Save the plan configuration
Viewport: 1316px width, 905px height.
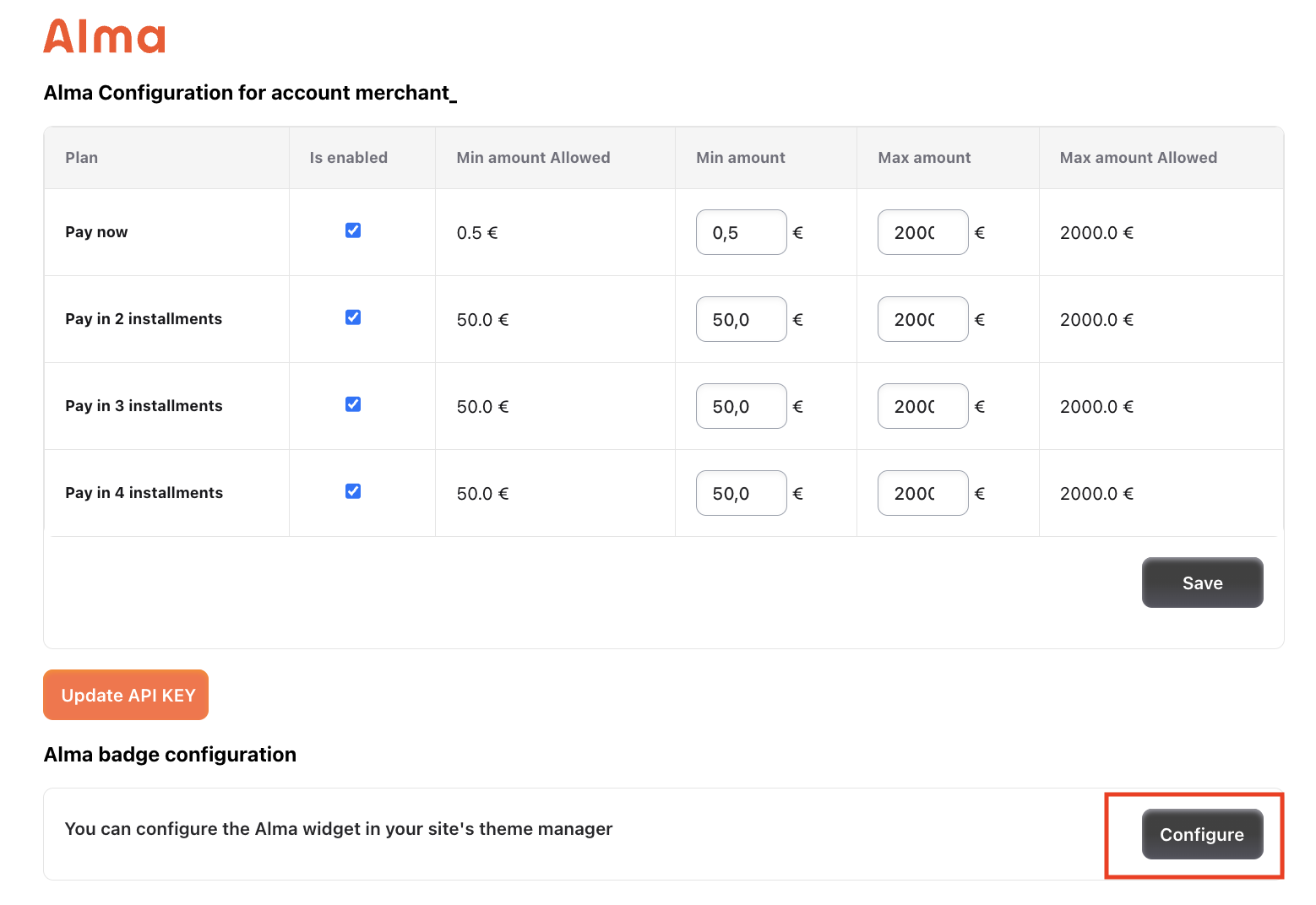tap(1203, 583)
